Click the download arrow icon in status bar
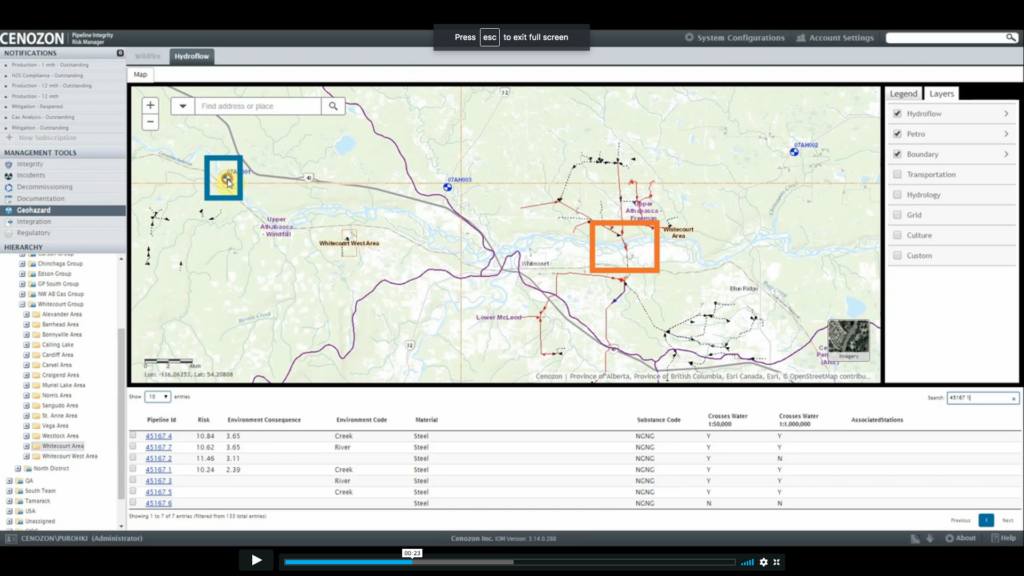The height and width of the screenshot is (576, 1024). tap(930, 539)
